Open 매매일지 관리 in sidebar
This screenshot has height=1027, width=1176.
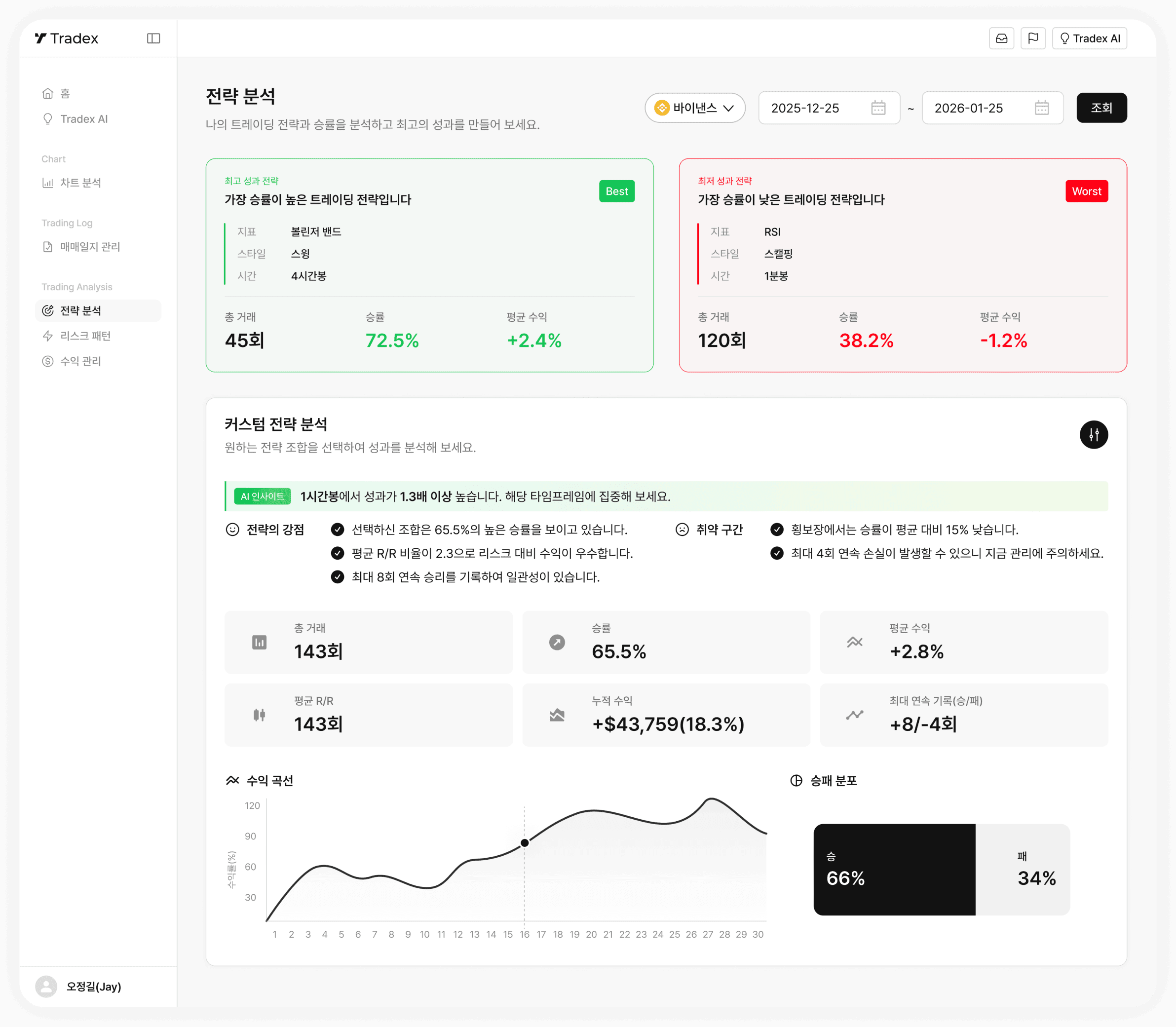tap(98, 246)
